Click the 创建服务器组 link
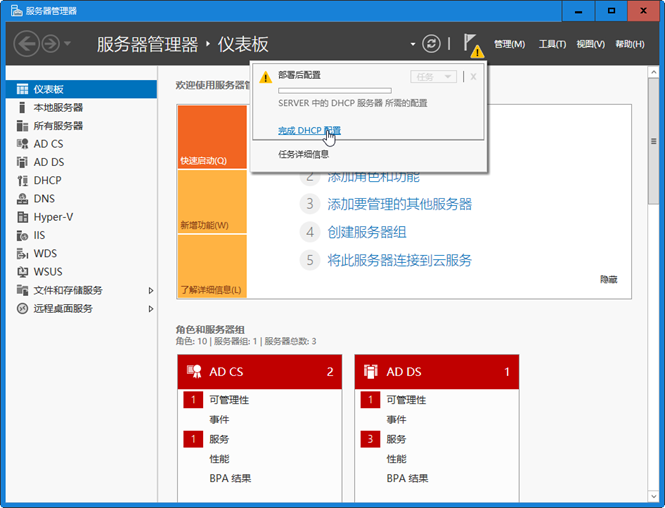The image size is (665, 508). coord(366,232)
